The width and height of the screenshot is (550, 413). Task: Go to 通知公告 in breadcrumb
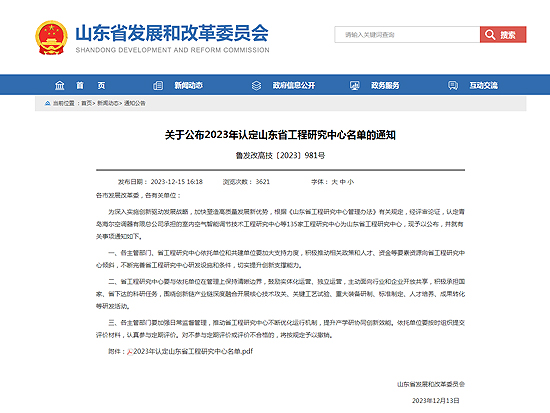tap(135, 103)
